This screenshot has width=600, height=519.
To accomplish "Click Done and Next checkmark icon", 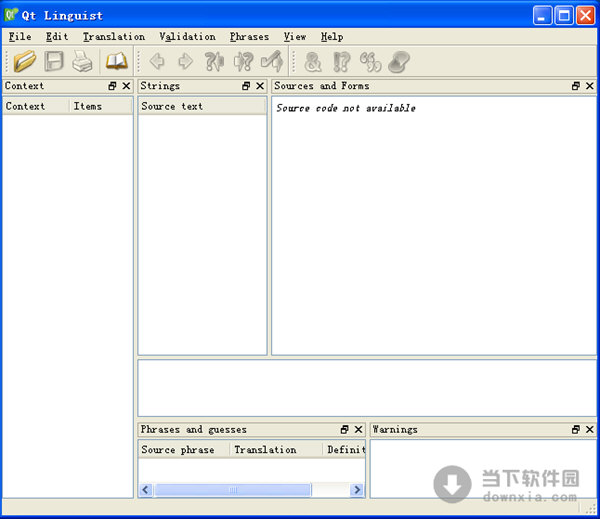I will (x=272, y=61).
